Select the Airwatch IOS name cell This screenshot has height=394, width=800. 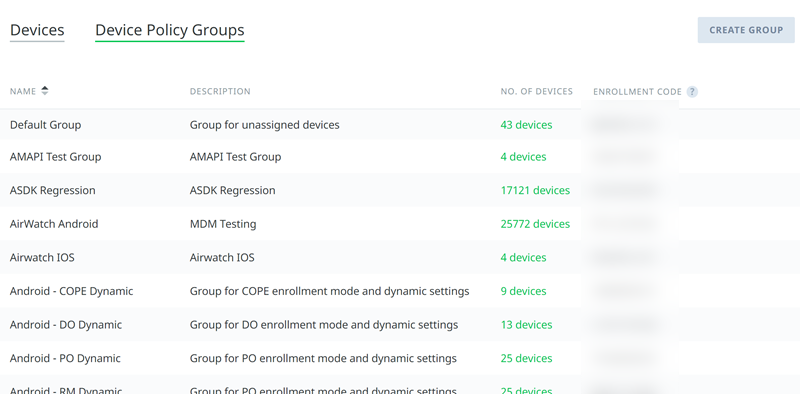coord(42,258)
